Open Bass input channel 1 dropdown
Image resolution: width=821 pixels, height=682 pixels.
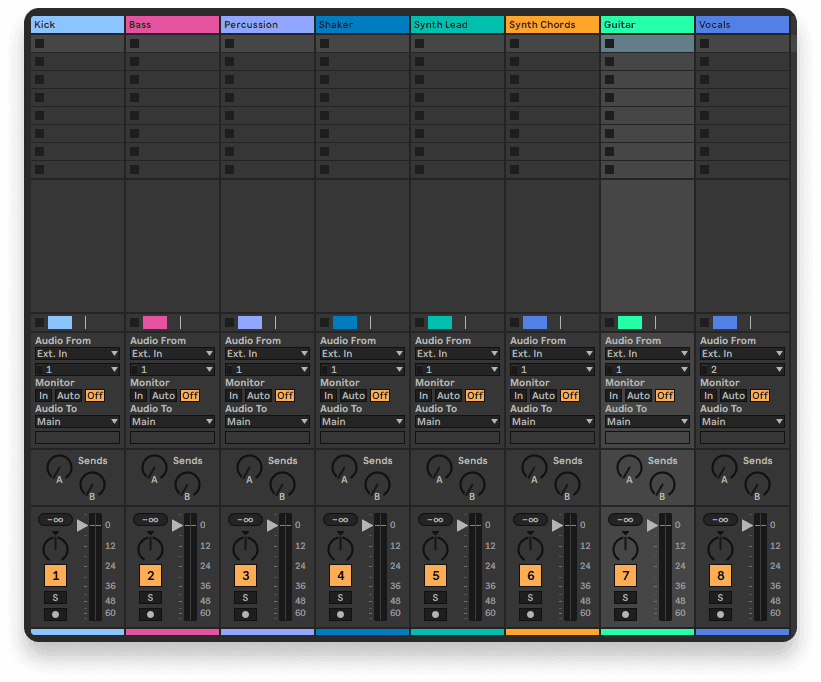[172, 370]
